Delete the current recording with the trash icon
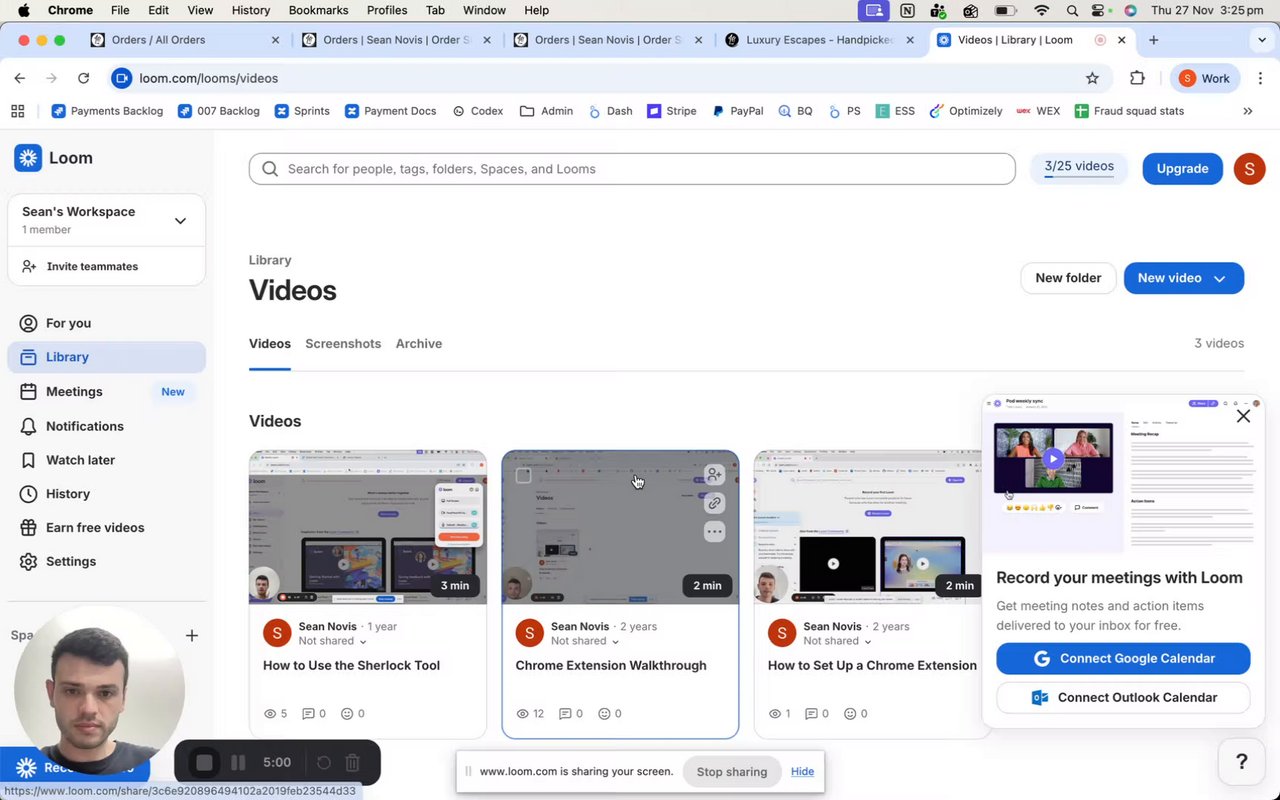 click(352, 763)
